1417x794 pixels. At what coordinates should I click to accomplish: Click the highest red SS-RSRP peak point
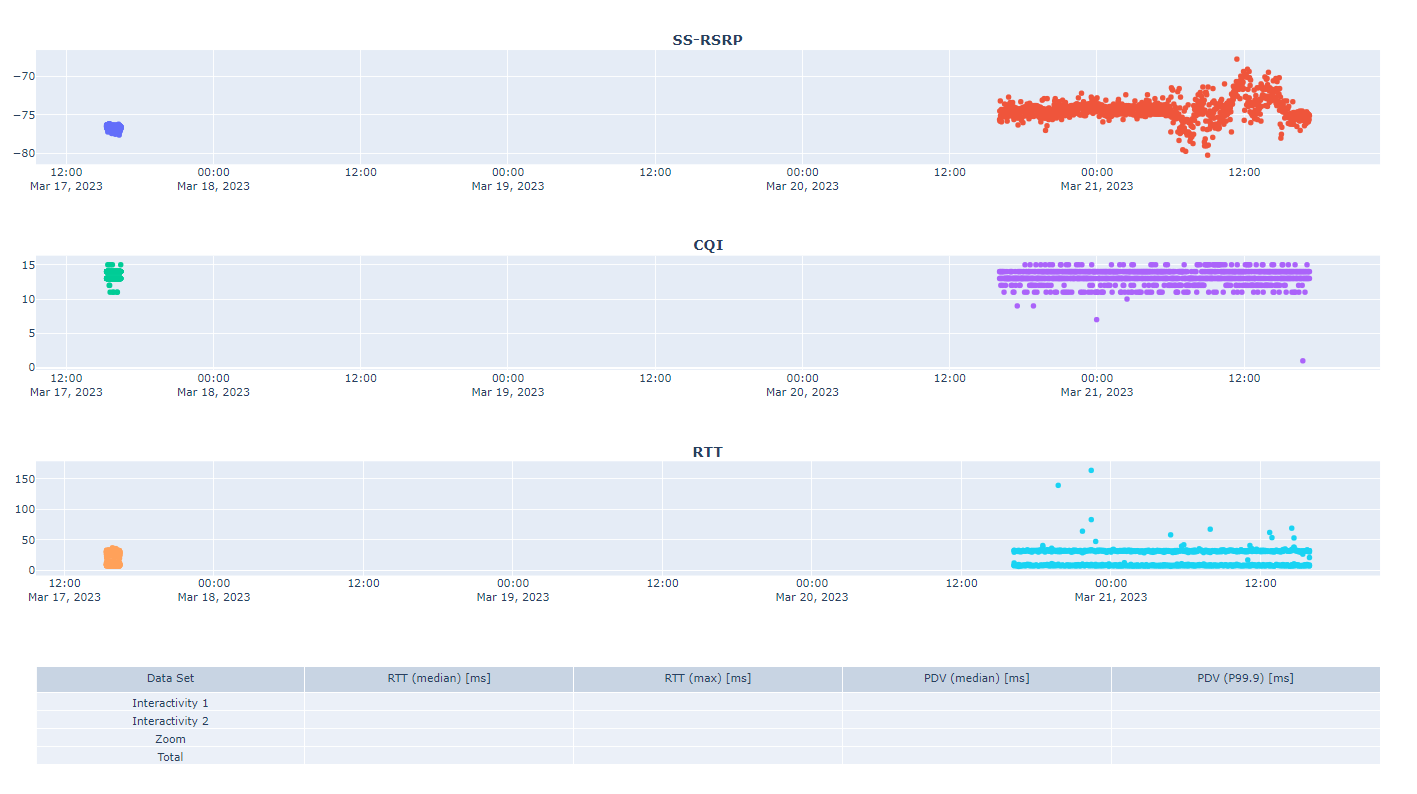(1237, 59)
